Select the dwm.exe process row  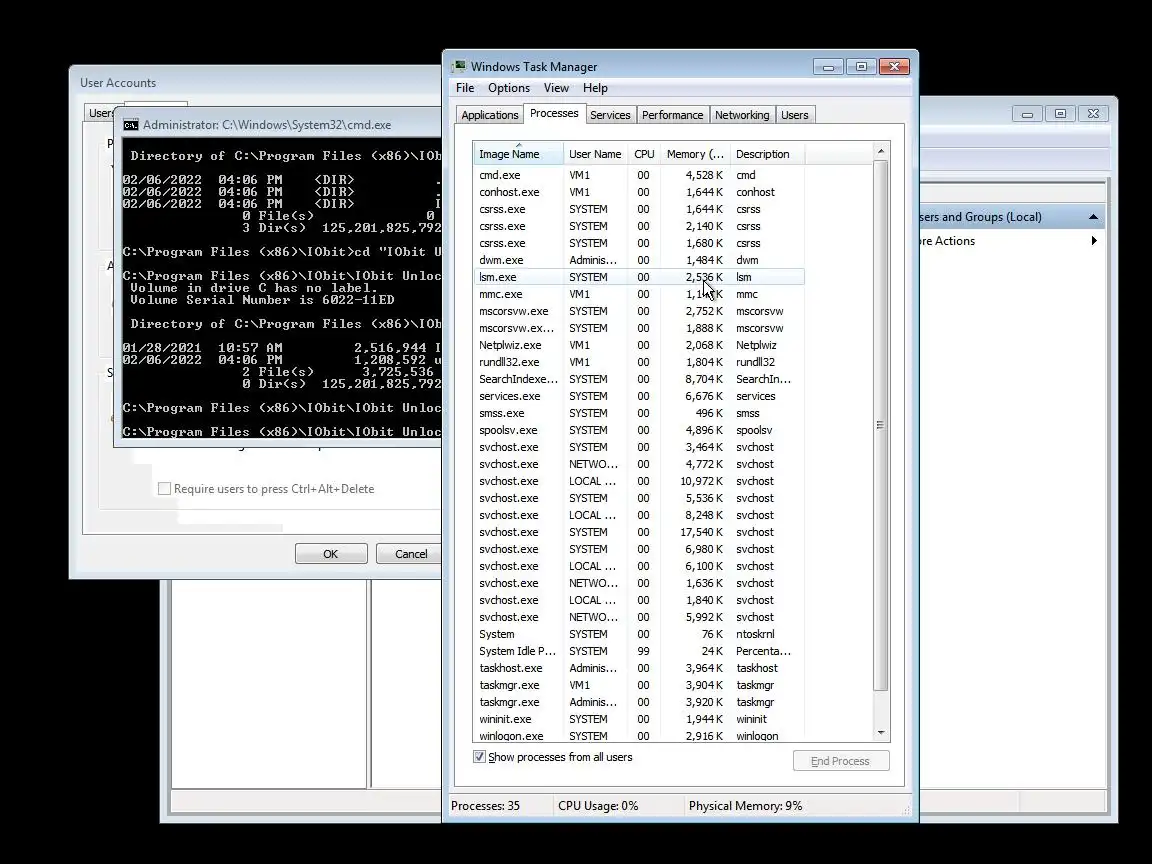(x=639, y=260)
